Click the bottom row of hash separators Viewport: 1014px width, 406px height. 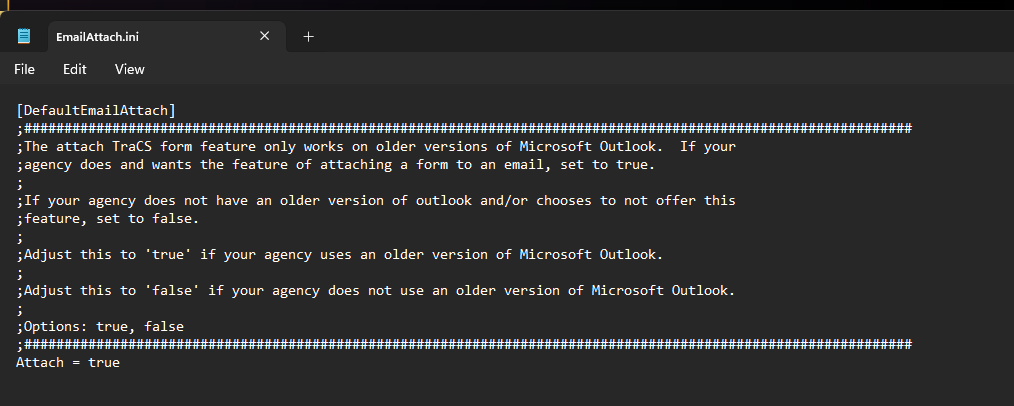pos(465,345)
